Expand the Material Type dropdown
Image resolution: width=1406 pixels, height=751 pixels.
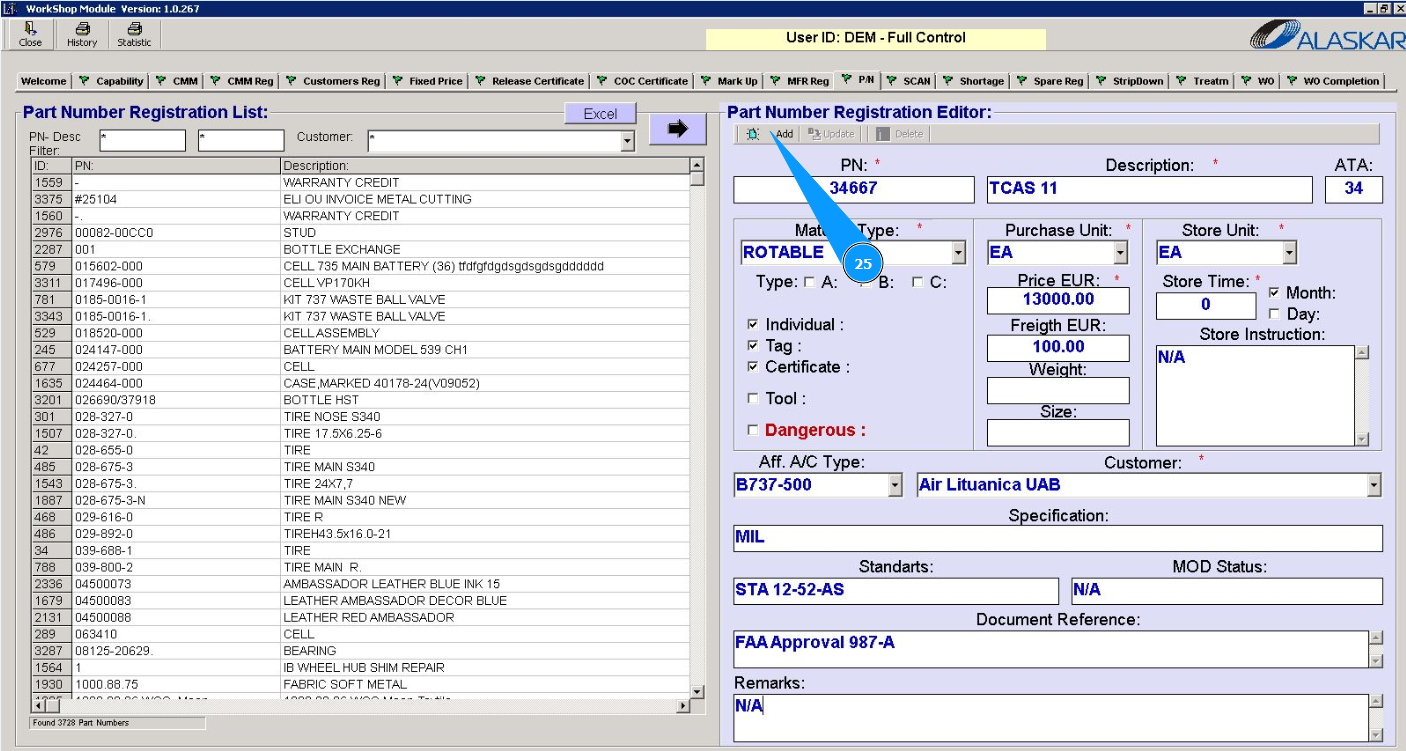click(958, 253)
